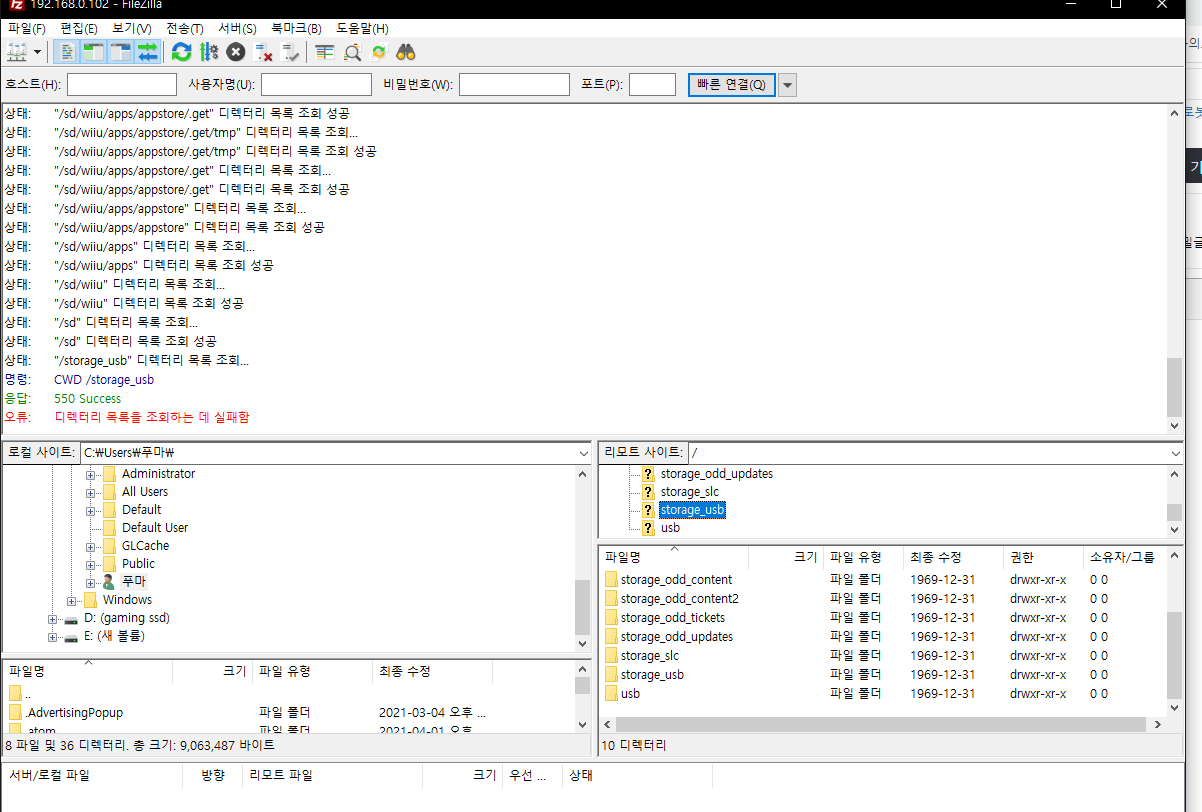Open the directory listing filters dialog
The height and width of the screenshot is (812, 1202).
click(325, 52)
